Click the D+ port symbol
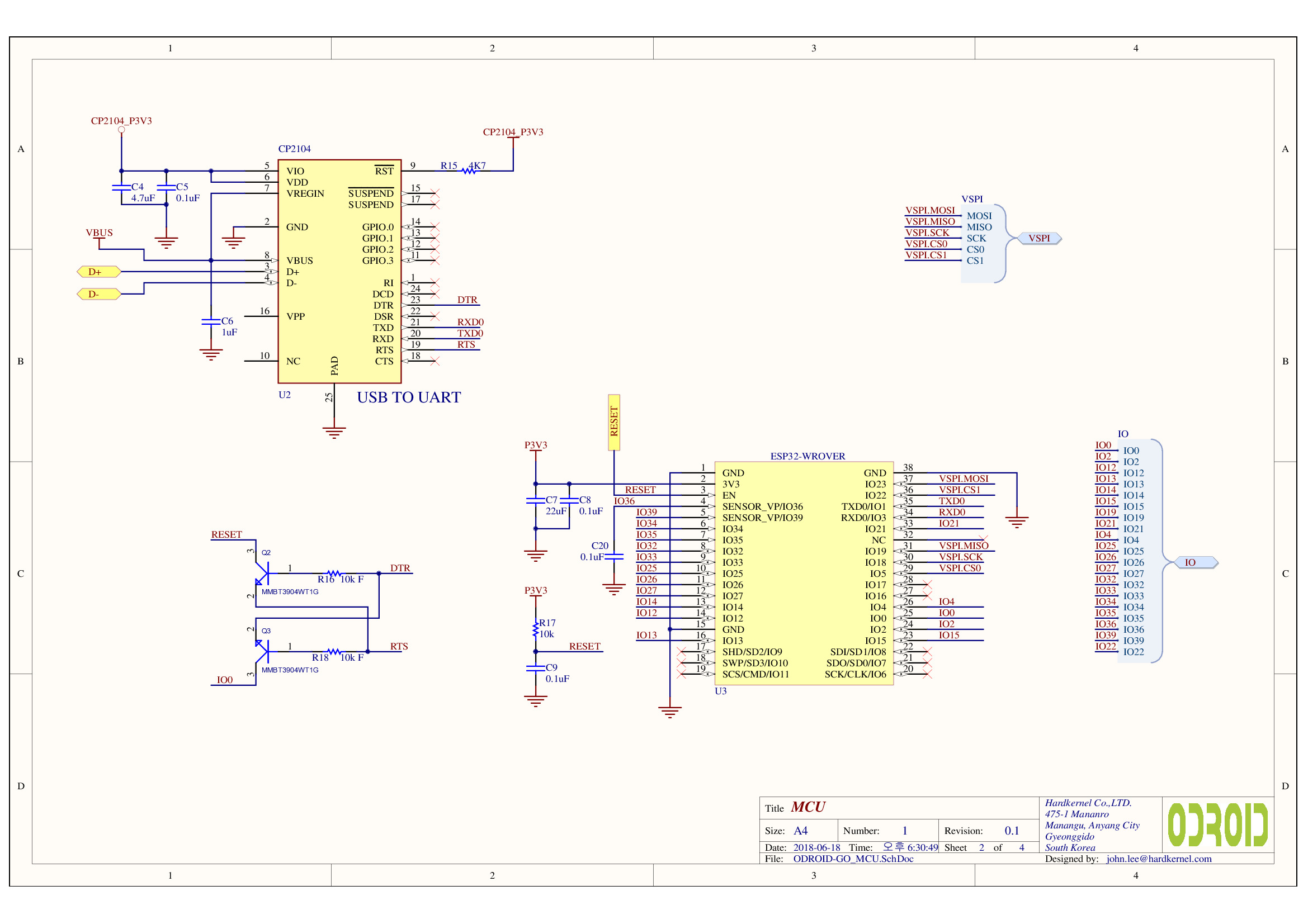Viewport: 1308px width, 924px height. click(98, 272)
